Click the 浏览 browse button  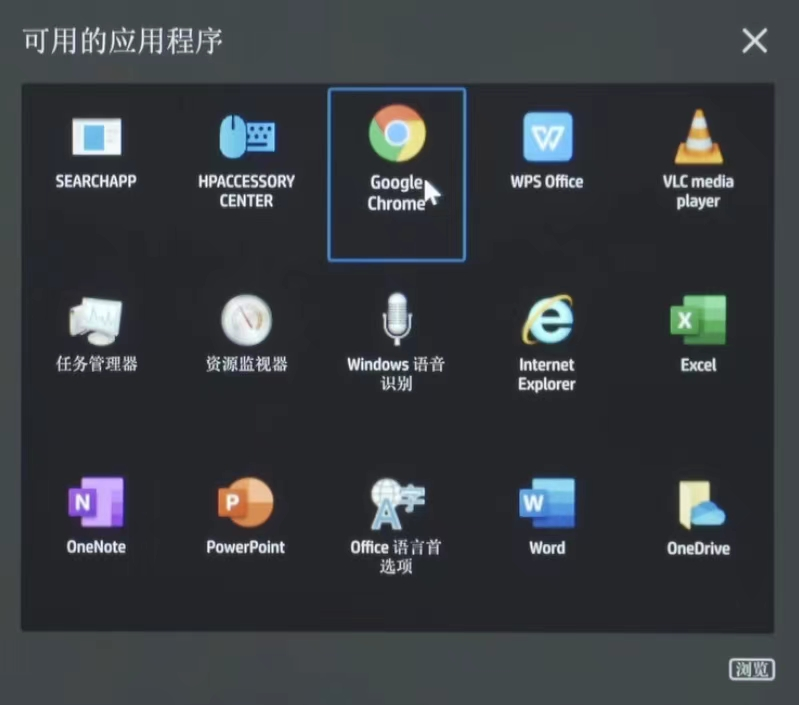click(x=752, y=669)
